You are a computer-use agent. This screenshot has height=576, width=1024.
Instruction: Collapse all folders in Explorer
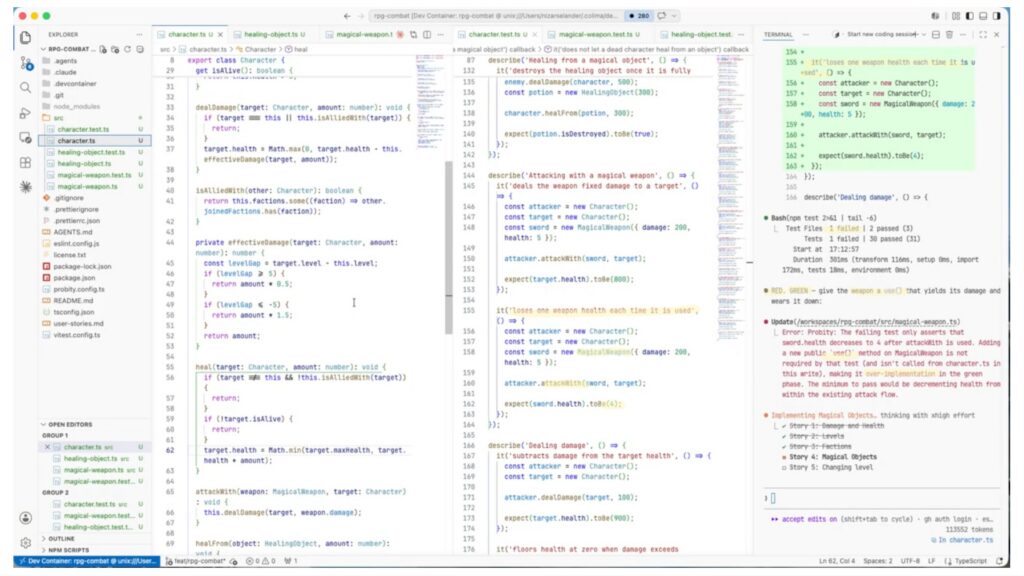(x=140, y=49)
